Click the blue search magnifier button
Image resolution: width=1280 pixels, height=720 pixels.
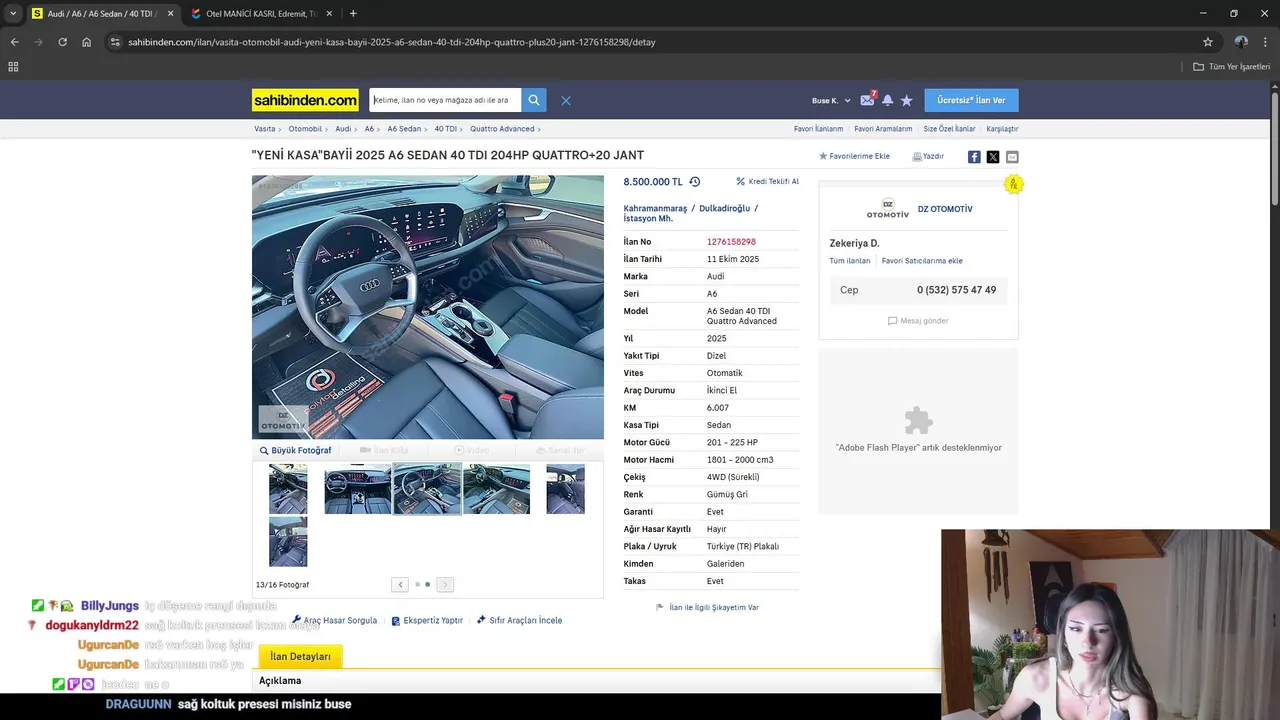534,100
